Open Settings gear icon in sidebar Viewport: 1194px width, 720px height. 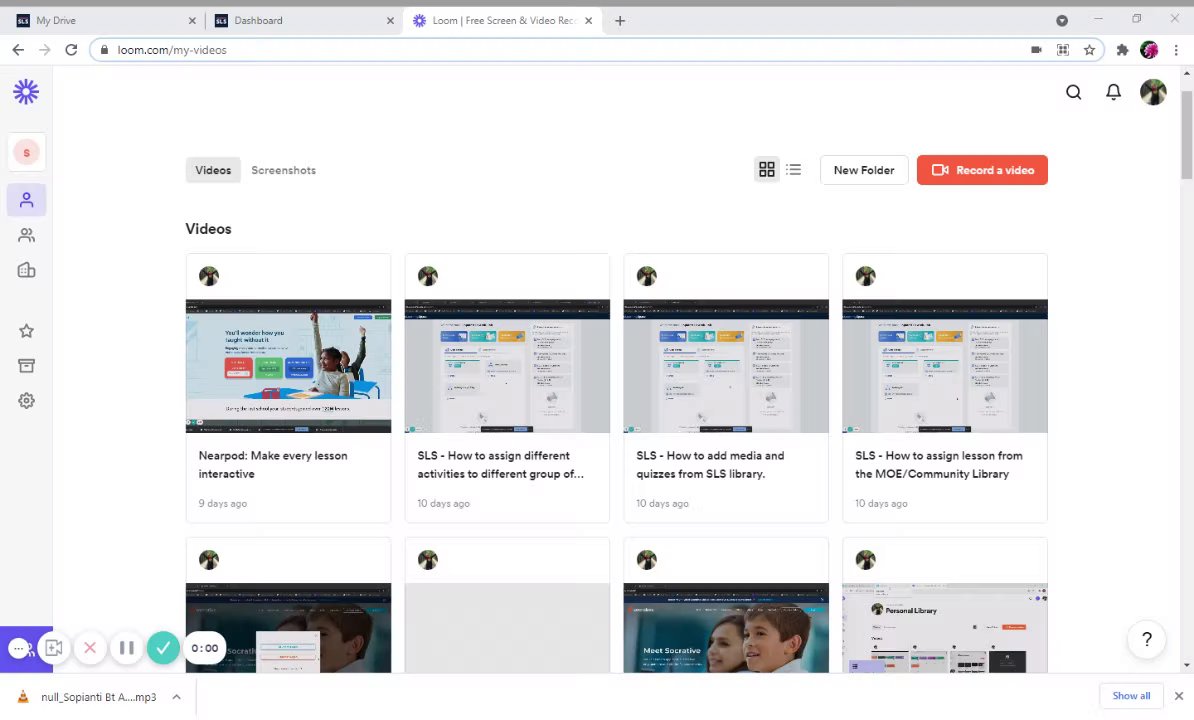[27, 400]
